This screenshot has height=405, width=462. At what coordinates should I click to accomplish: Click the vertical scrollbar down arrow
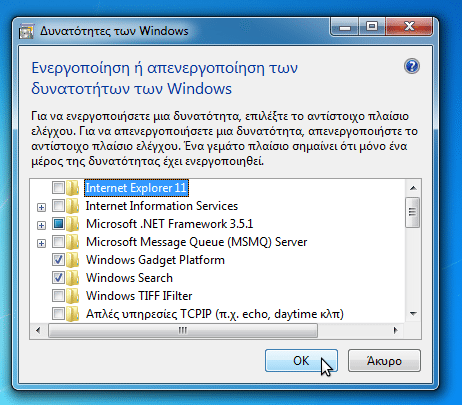coord(413,314)
